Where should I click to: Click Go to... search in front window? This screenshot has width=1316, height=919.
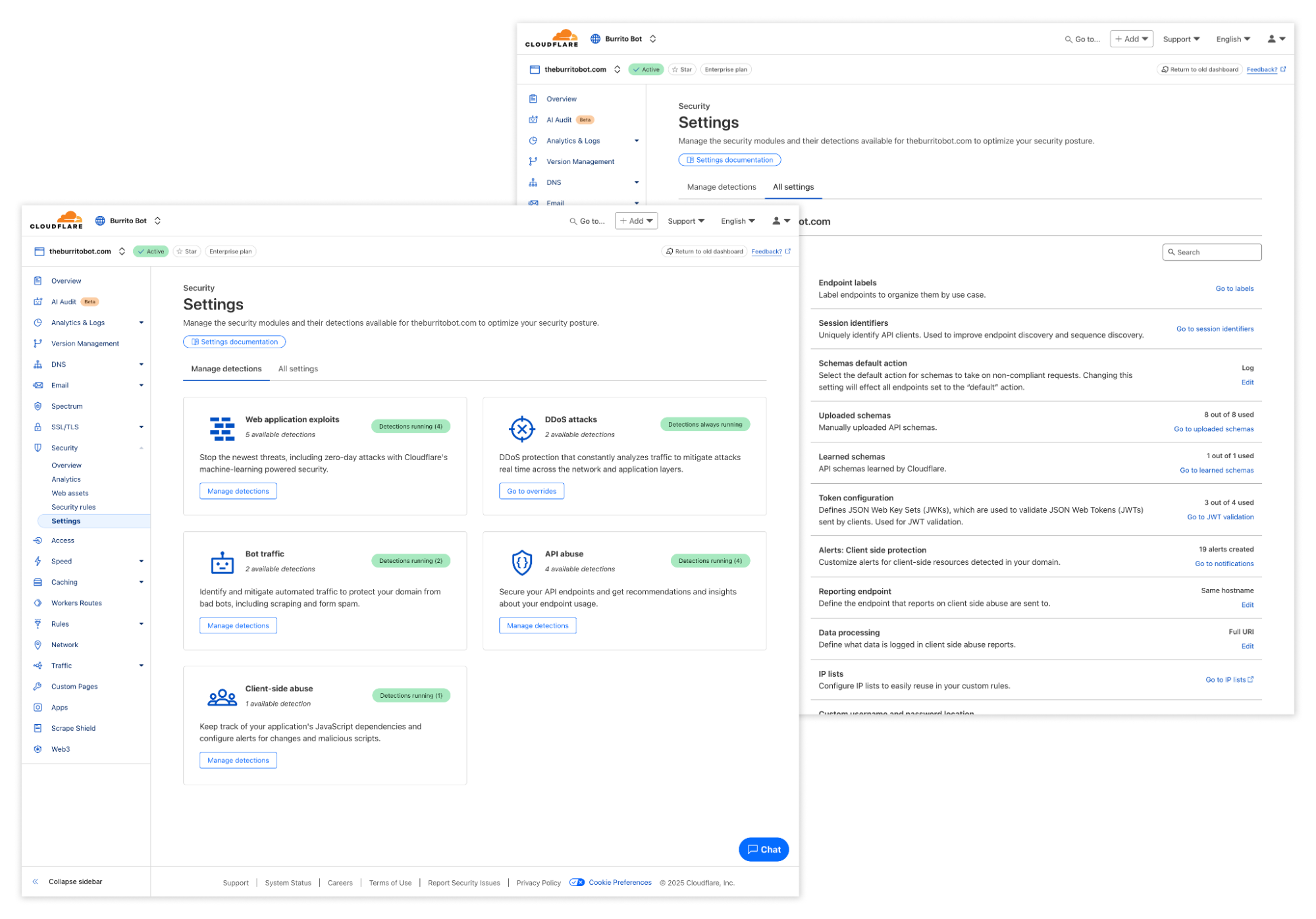(x=587, y=221)
